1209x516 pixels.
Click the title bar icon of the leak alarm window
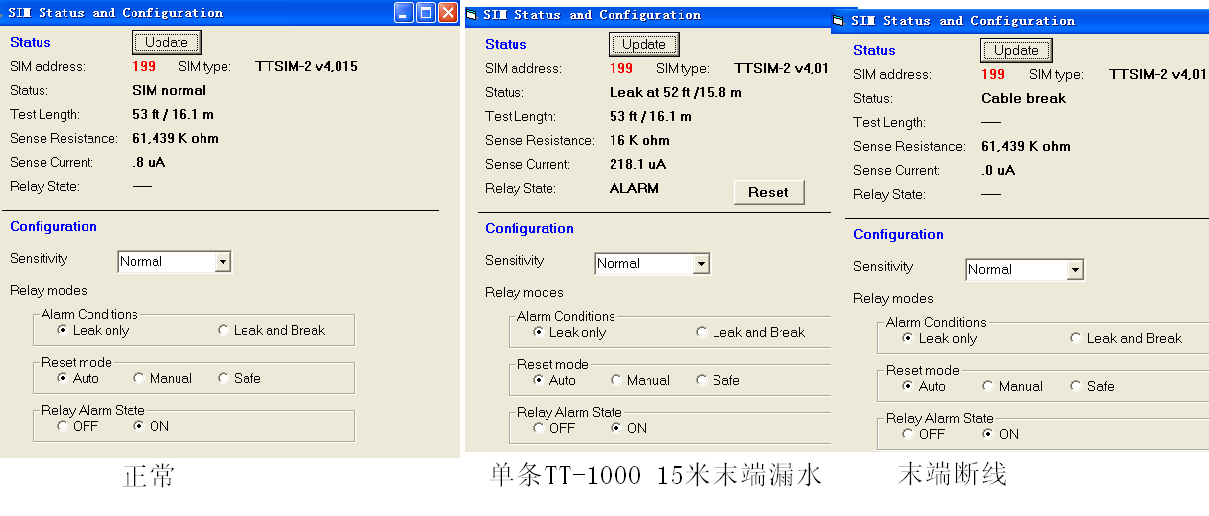pyautogui.click(x=473, y=16)
